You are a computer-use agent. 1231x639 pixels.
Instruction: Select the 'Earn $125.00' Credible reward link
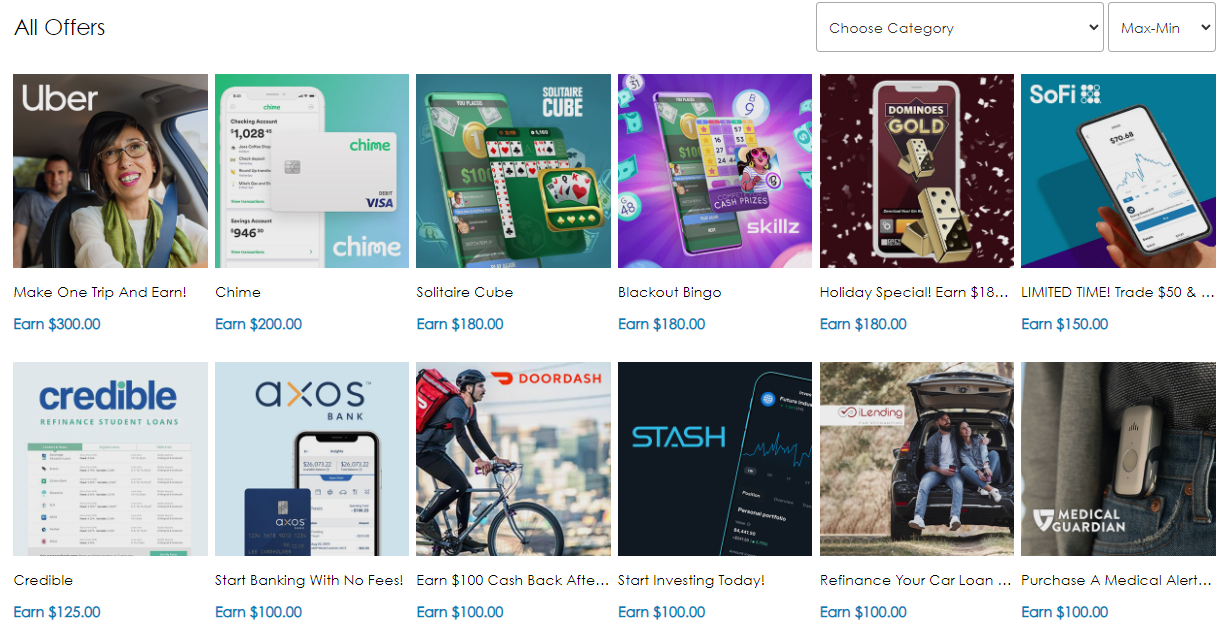(57, 612)
